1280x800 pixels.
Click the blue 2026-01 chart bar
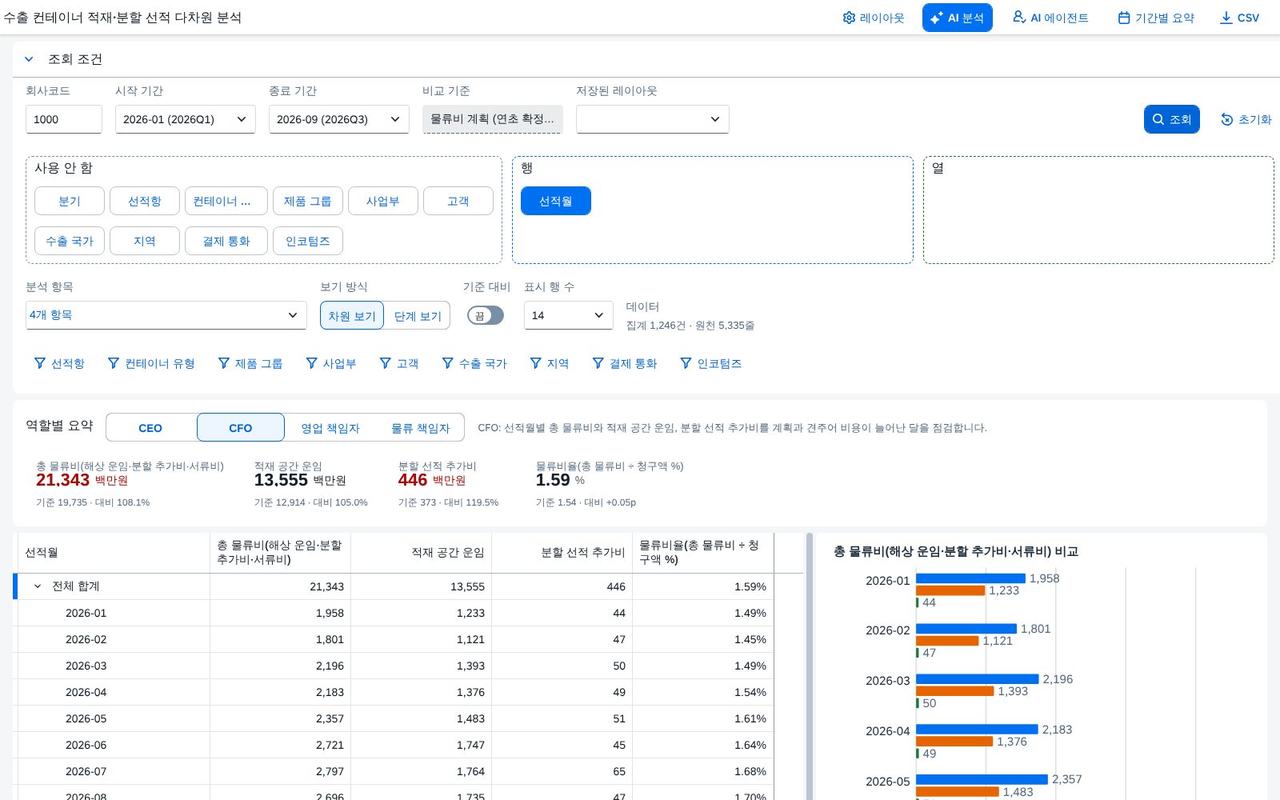pyautogui.click(x=971, y=578)
